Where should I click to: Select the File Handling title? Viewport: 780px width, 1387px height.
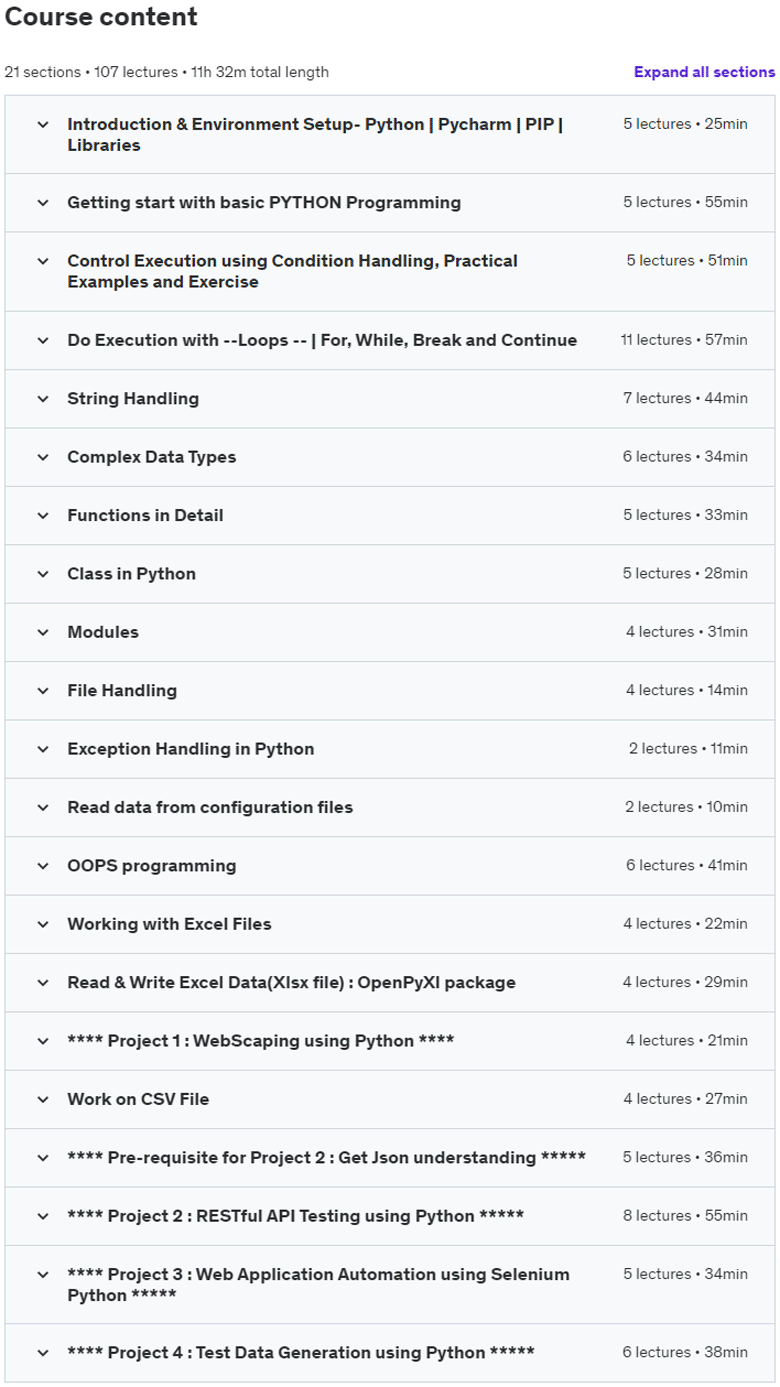122,690
